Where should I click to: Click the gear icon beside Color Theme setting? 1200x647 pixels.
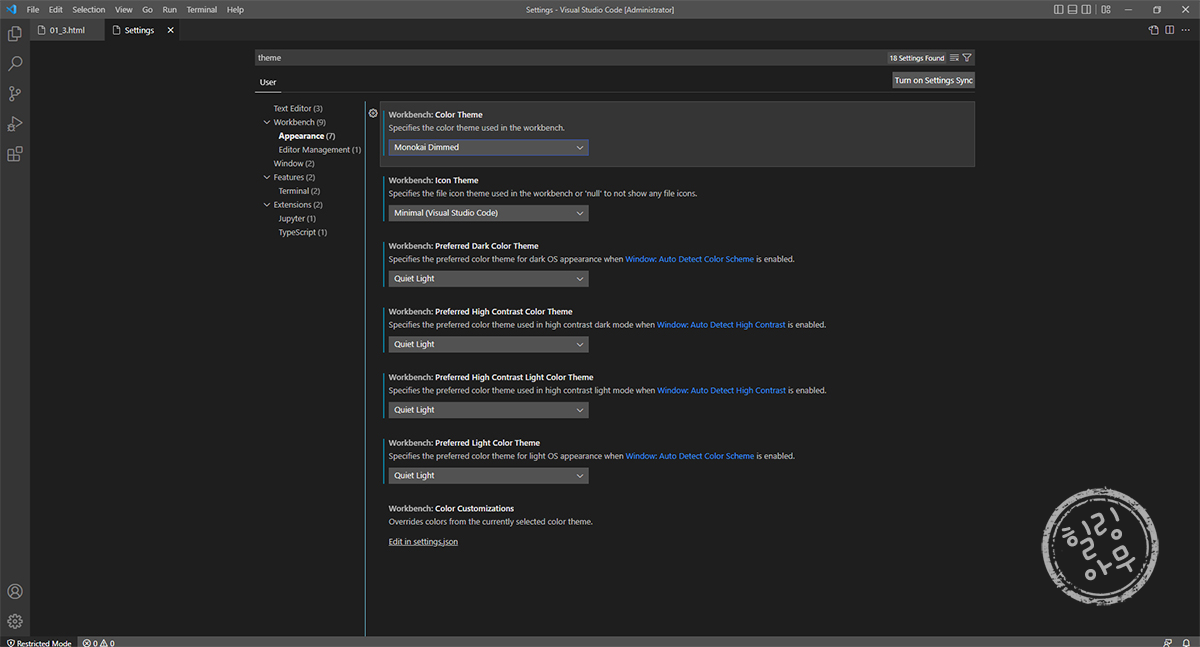pyautogui.click(x=373, y=113)
